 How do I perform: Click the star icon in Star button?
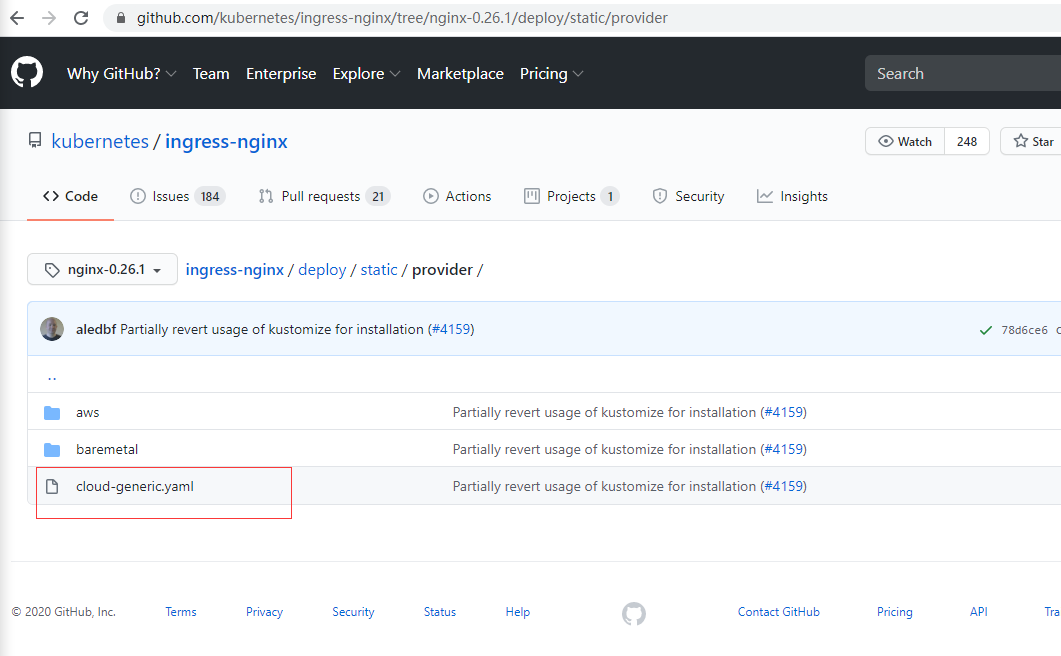coord(1020,141)
